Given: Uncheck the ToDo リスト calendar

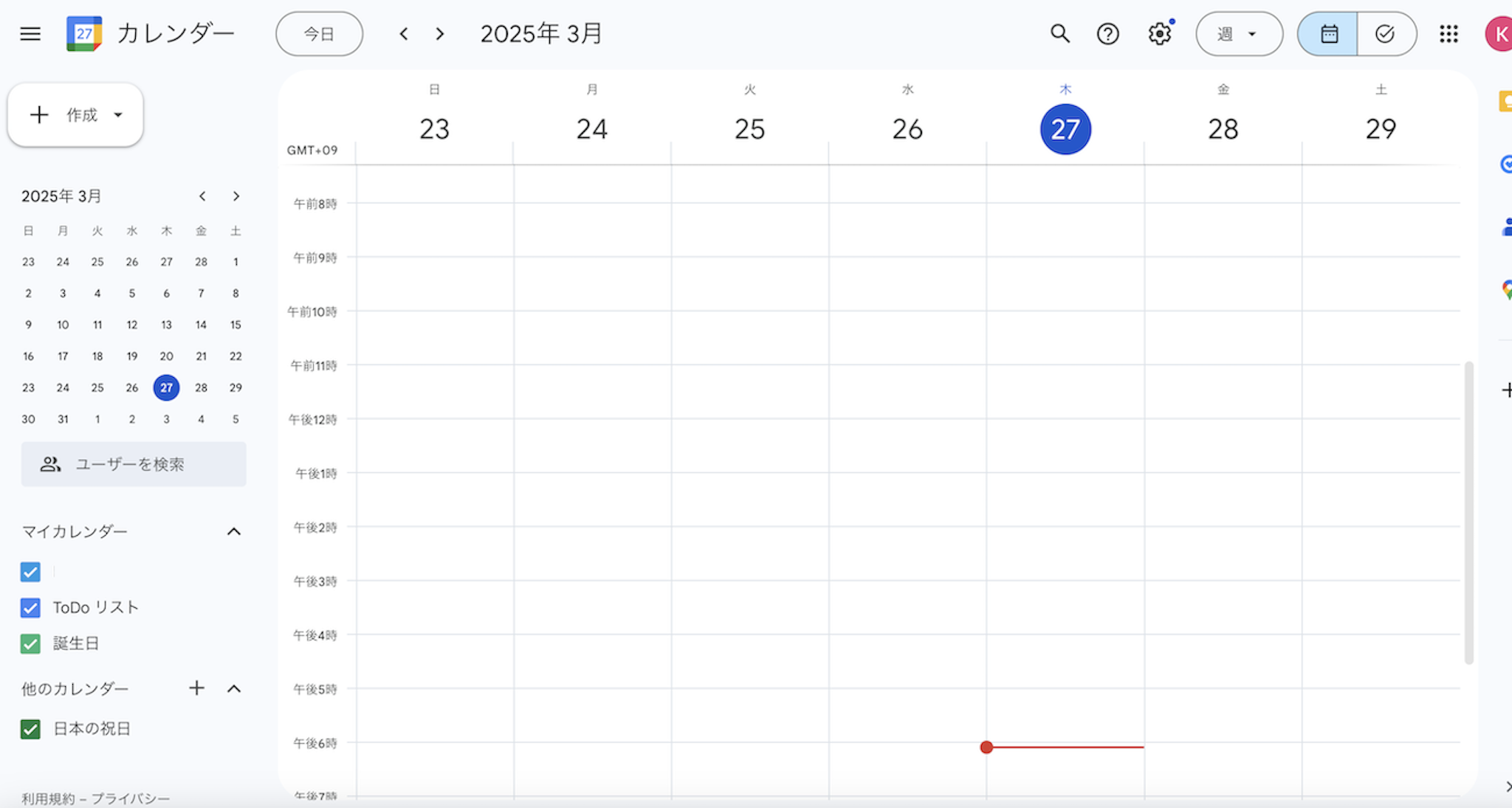Looking at the screenshot, I should (30, 607).
